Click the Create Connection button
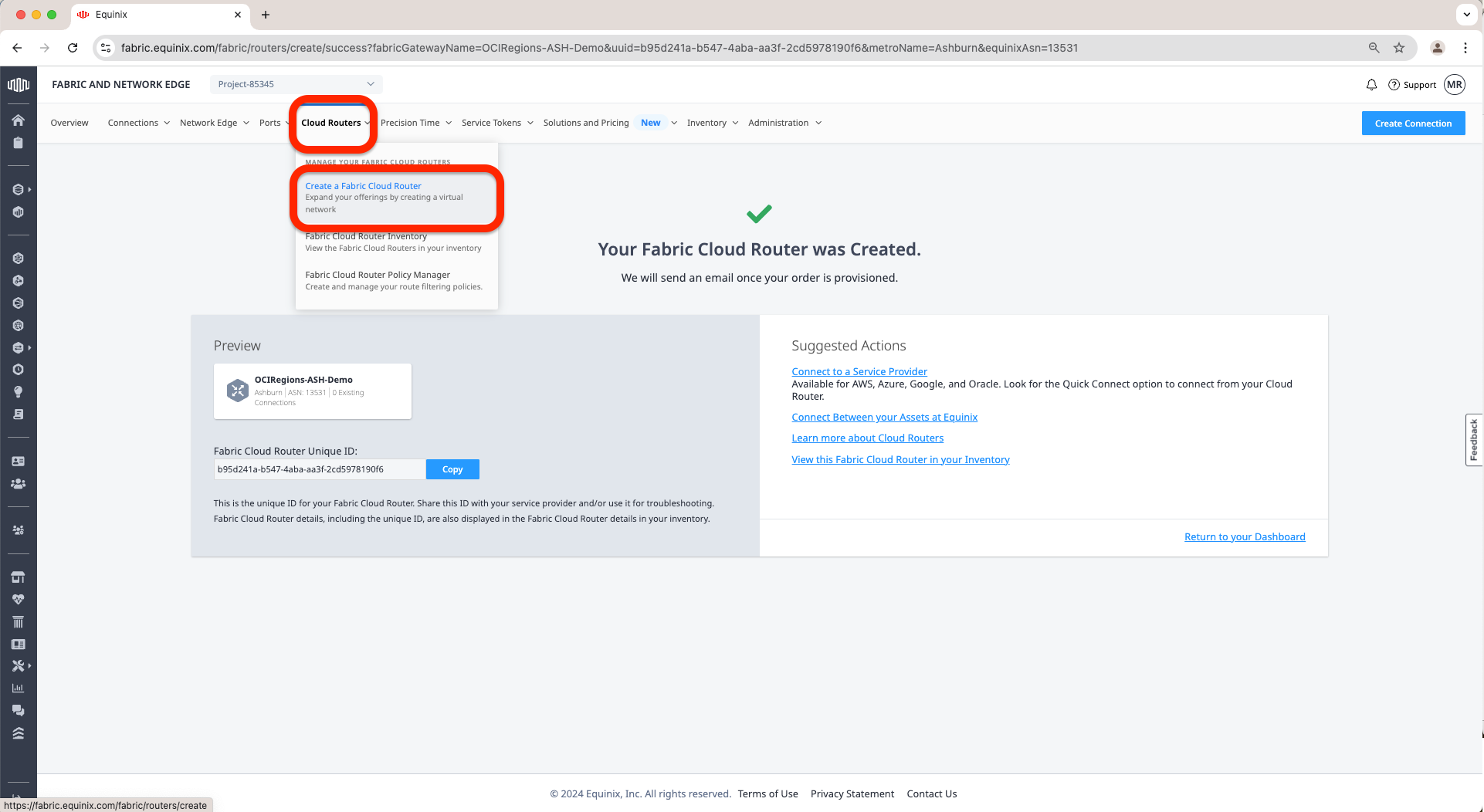1484x812 pixels. [x=1413, y=123]
